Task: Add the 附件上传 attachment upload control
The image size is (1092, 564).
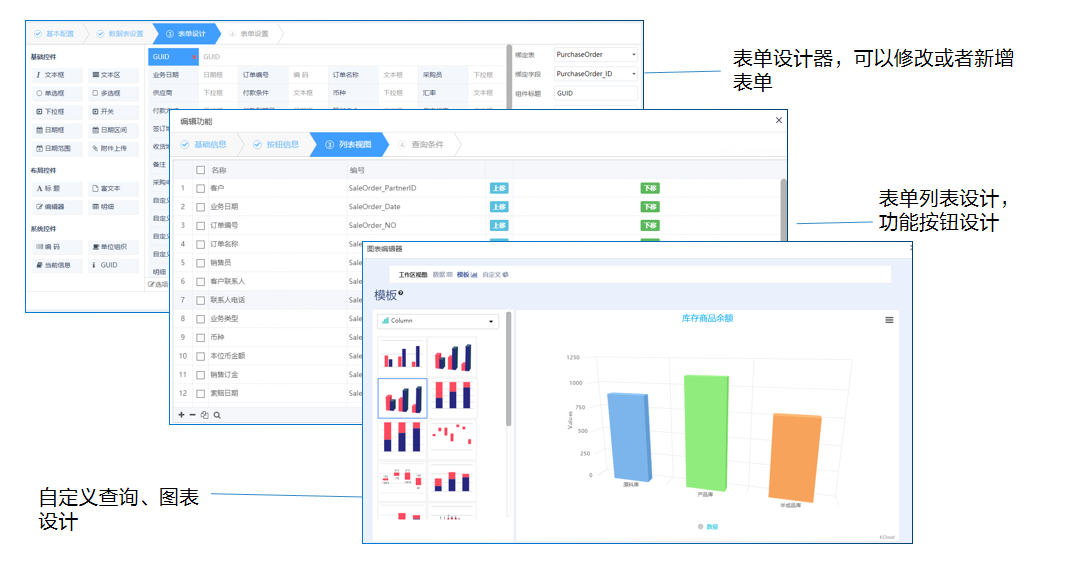Action: (x=113, y=148)
